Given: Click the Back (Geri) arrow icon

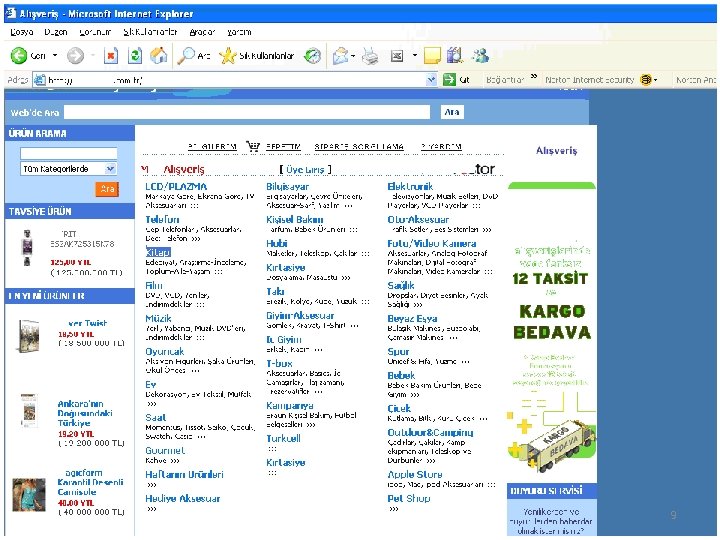Looking at the screenshot, I should pos(19,56).
